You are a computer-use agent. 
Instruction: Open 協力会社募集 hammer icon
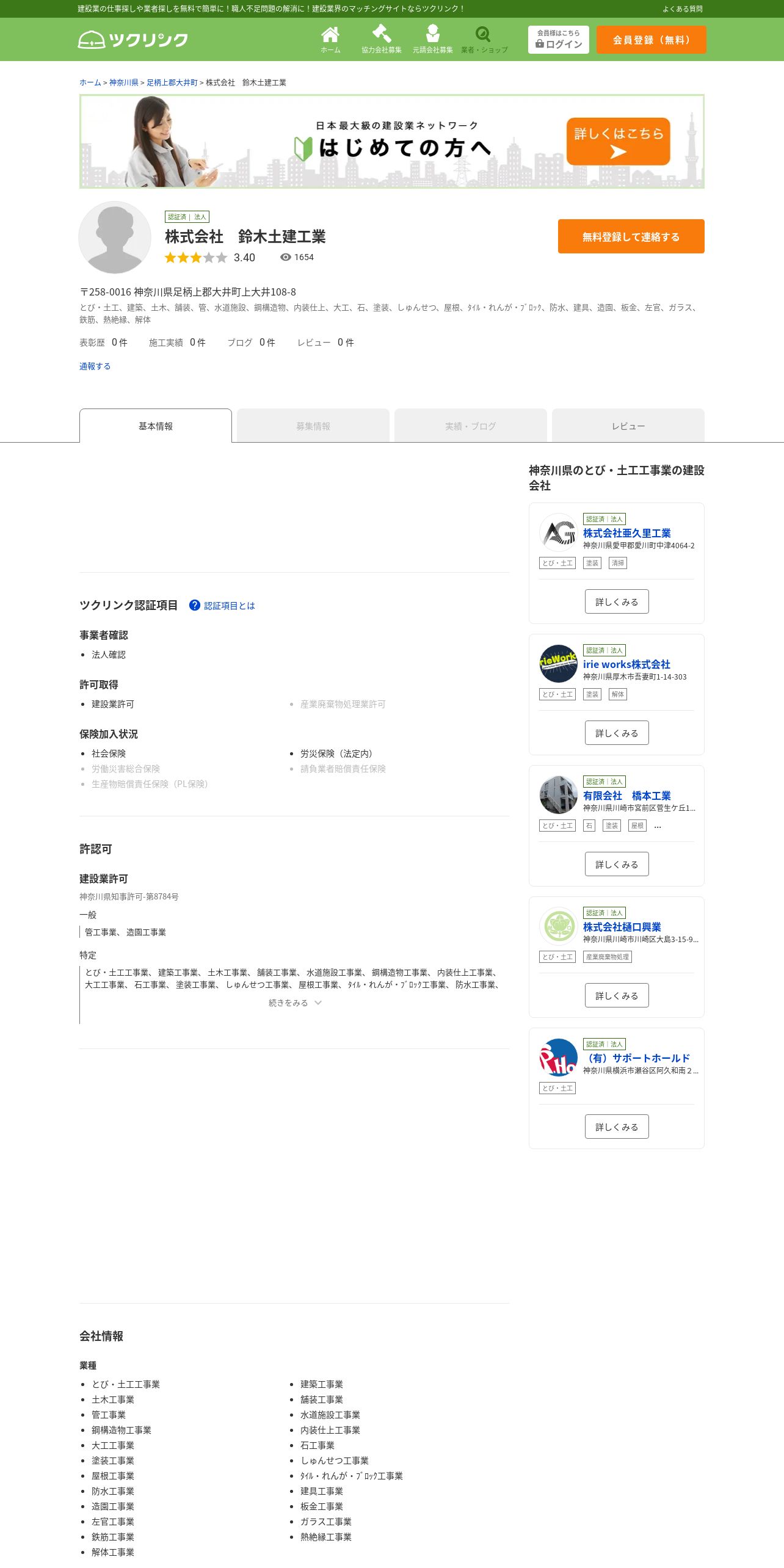pos(382,40)
